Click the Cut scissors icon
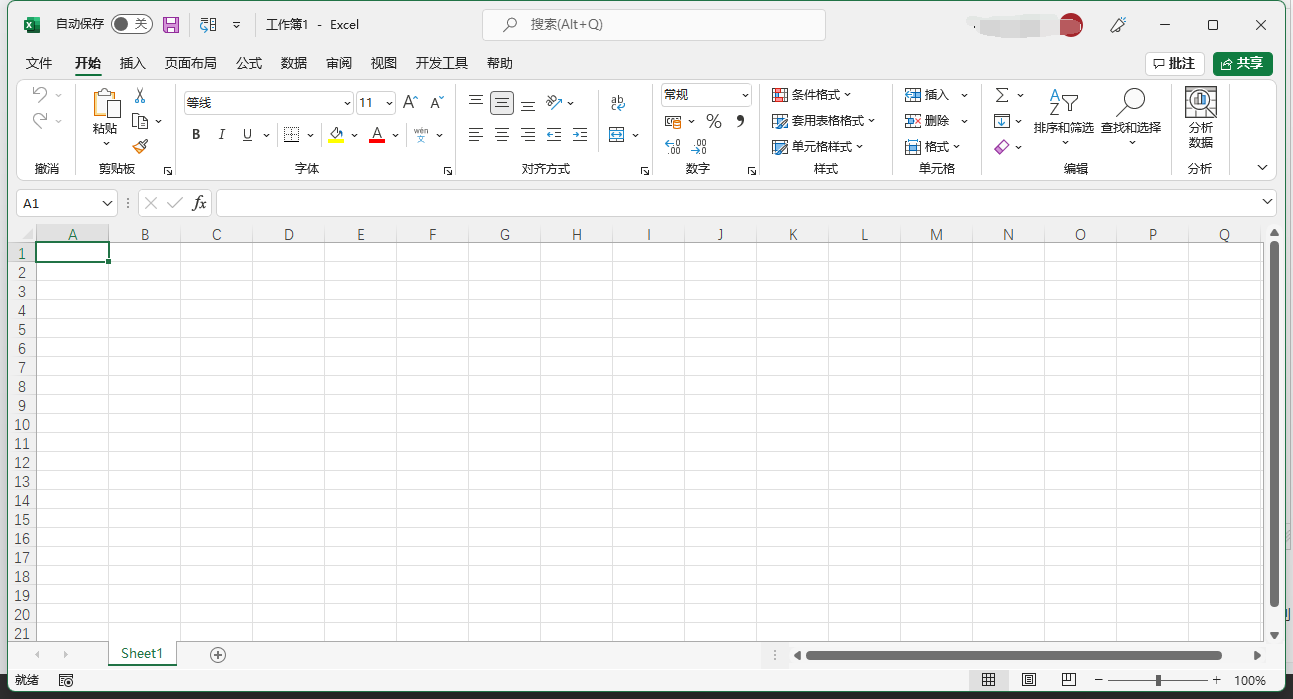The width and height of the screenshot is (1293, 699). [x=140, y=96]
